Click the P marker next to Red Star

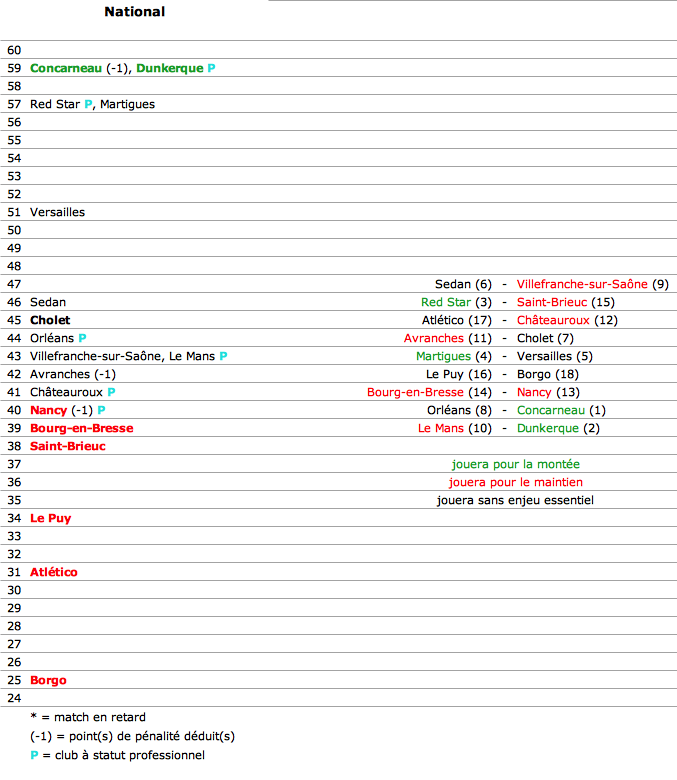point(88,104)
